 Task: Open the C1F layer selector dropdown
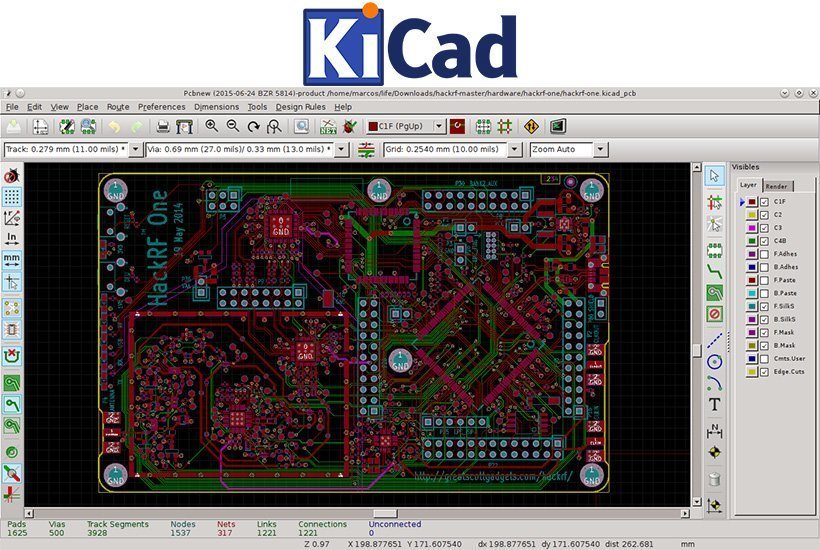pos(439,127)
